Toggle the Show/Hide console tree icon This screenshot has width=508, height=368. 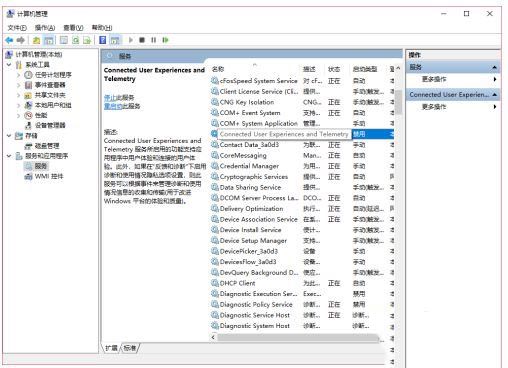pos(49,40)
